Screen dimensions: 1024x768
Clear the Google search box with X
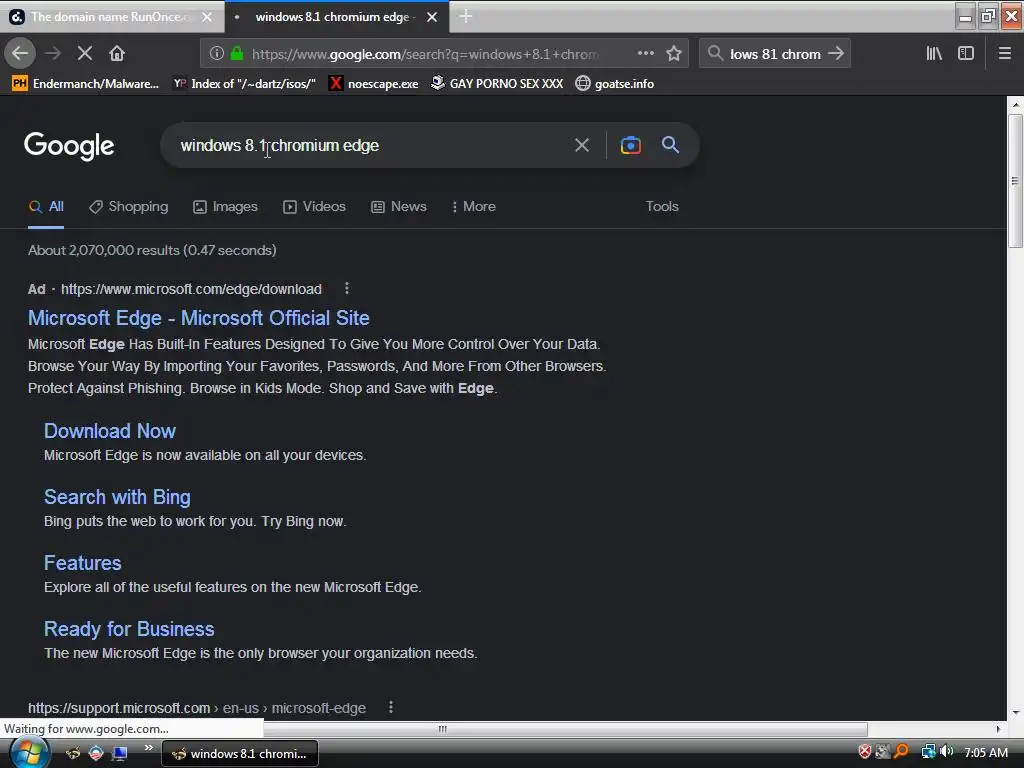click(582, 145)
